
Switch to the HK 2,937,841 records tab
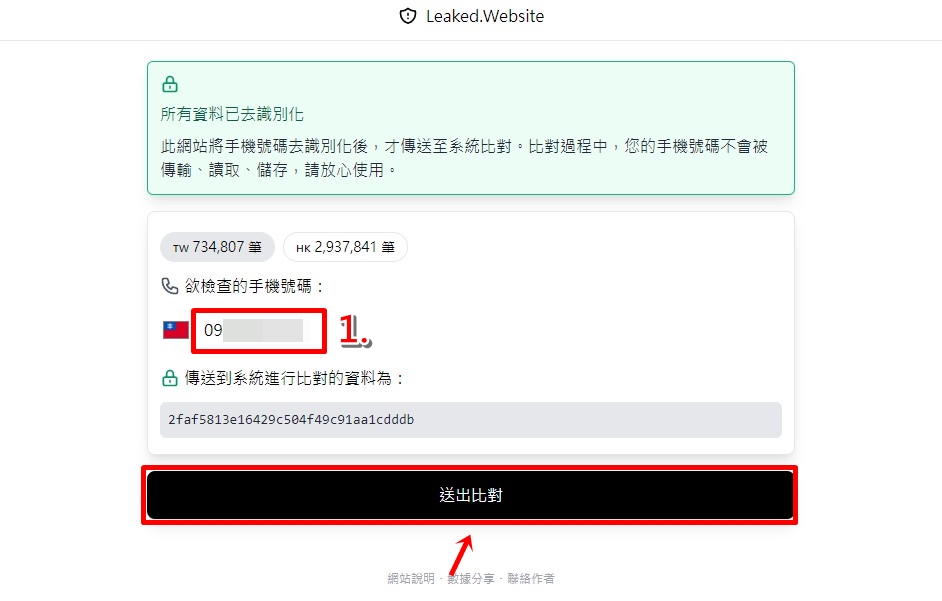345,247
